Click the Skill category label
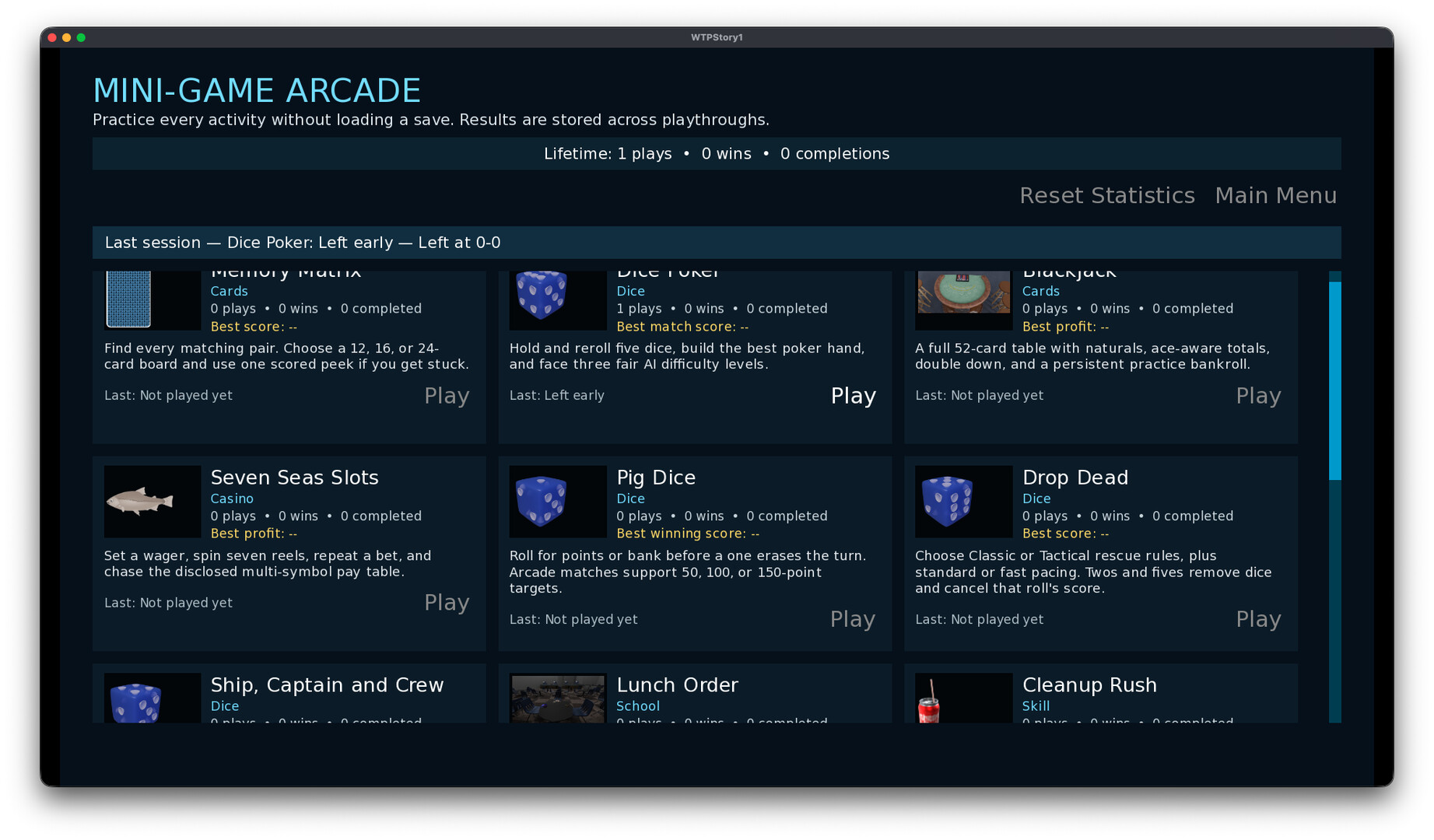This screenshot has height=840, width=1434. point(1036,706)
